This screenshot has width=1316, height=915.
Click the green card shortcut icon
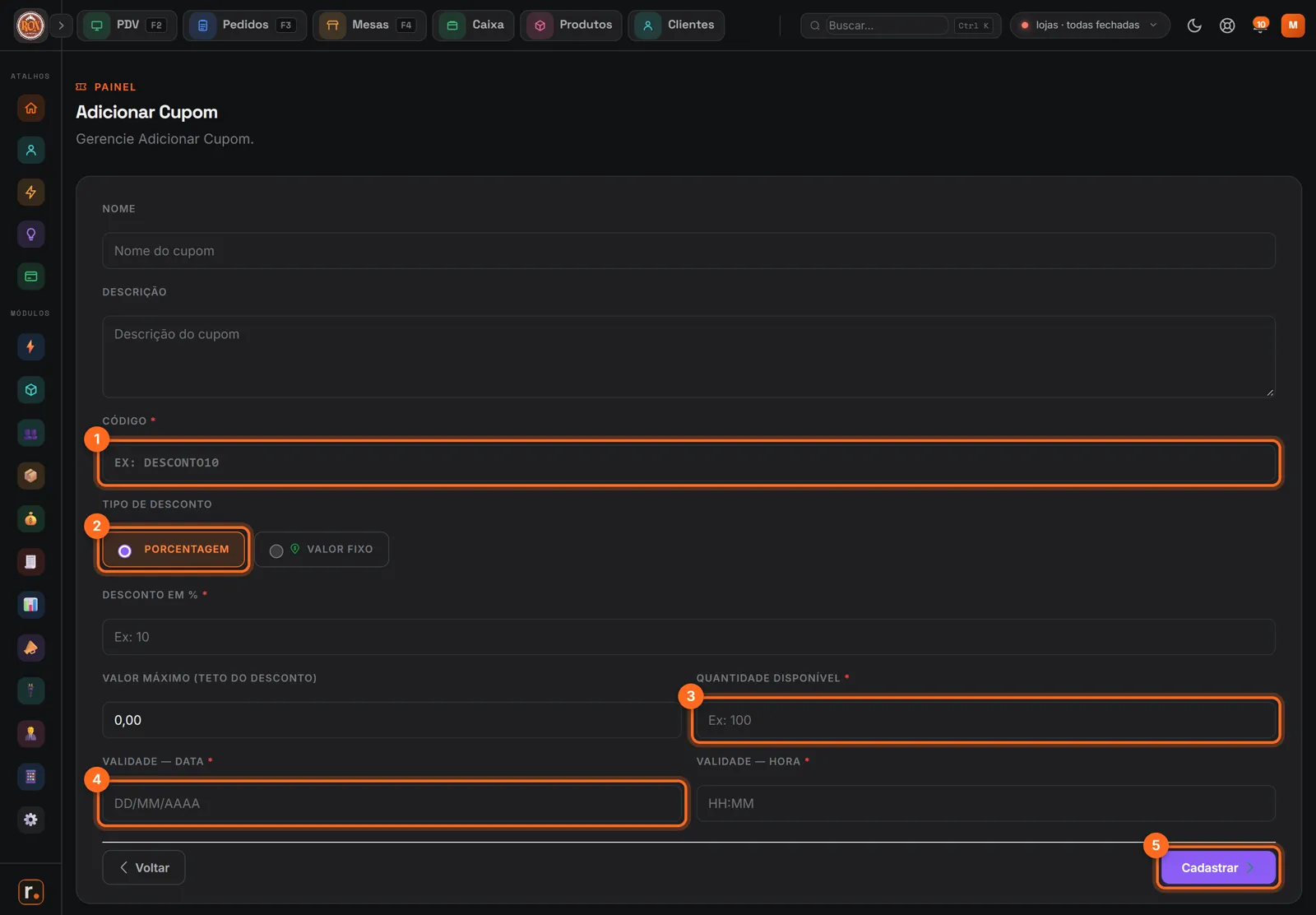[30, 276]
